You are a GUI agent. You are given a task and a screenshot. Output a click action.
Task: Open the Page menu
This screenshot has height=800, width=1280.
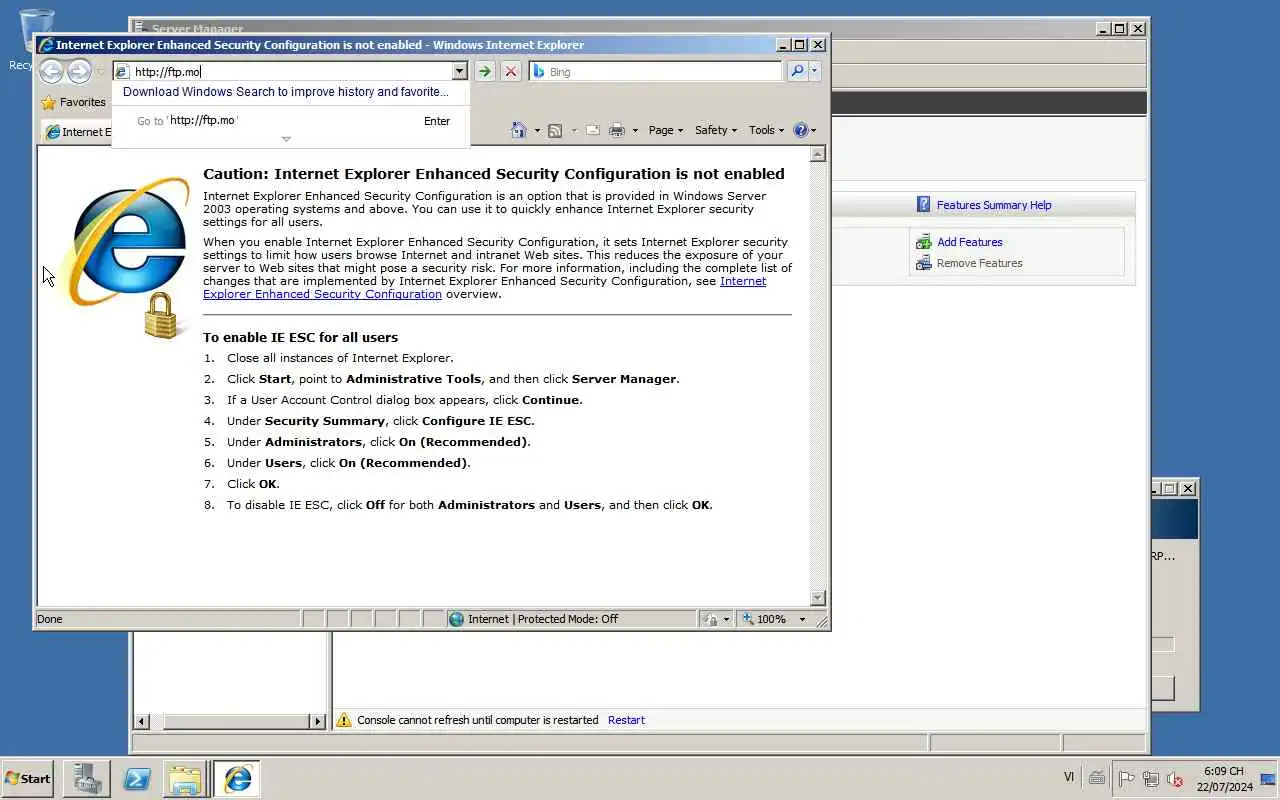(666, 130)
